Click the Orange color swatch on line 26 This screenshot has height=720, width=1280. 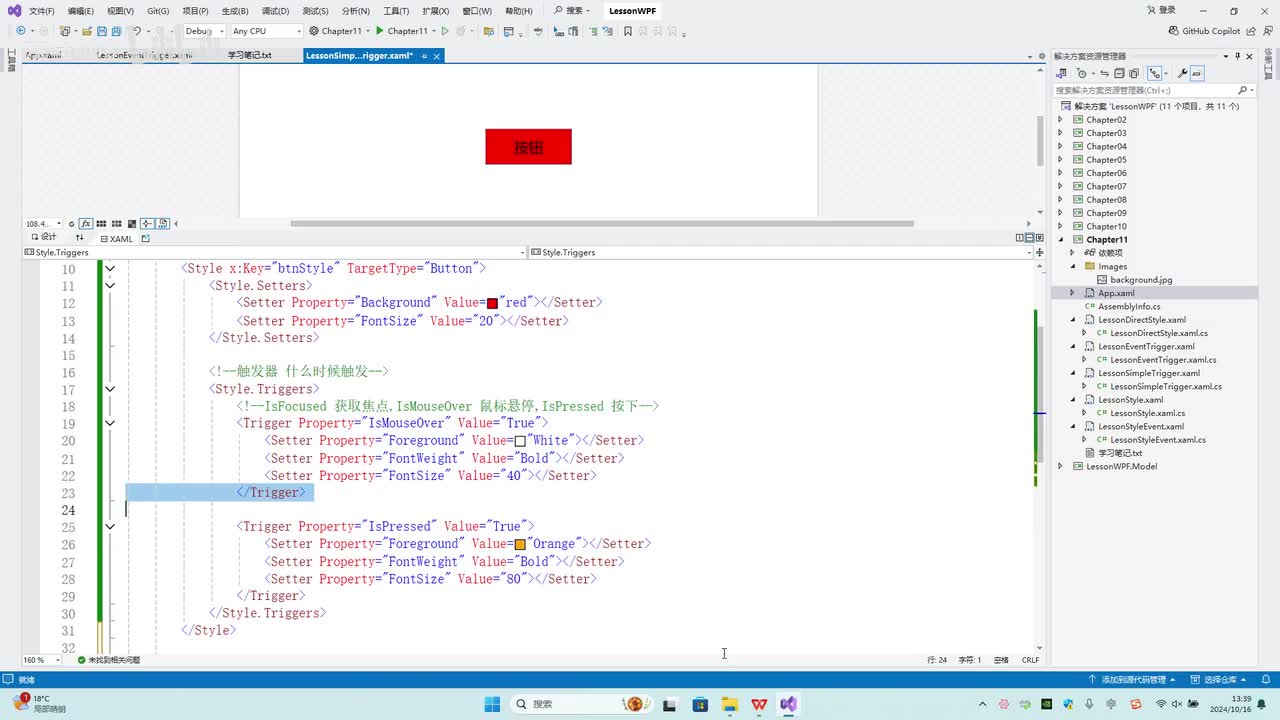(520, 545)
